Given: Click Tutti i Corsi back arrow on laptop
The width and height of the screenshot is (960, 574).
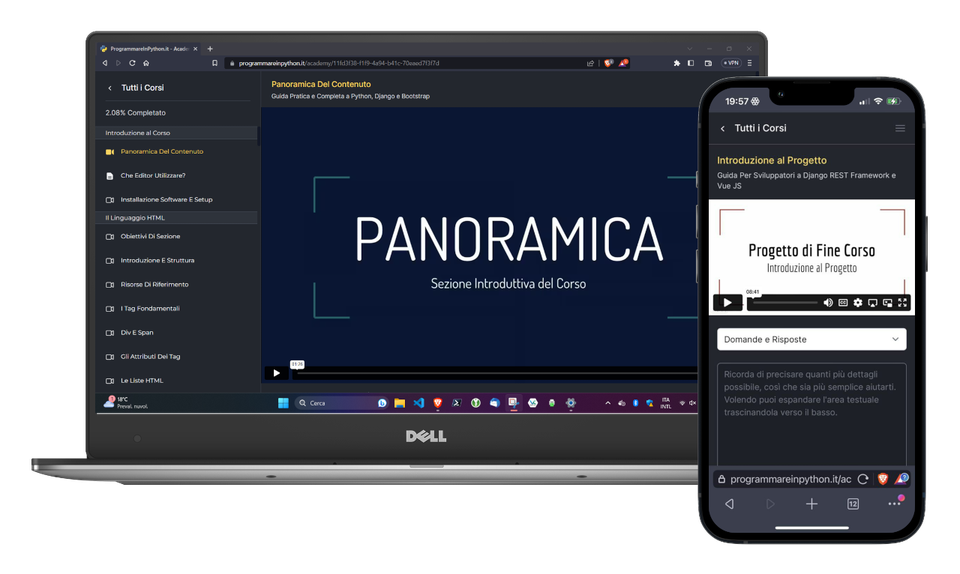Looking at the screenshot, I should tap(110, 88).
